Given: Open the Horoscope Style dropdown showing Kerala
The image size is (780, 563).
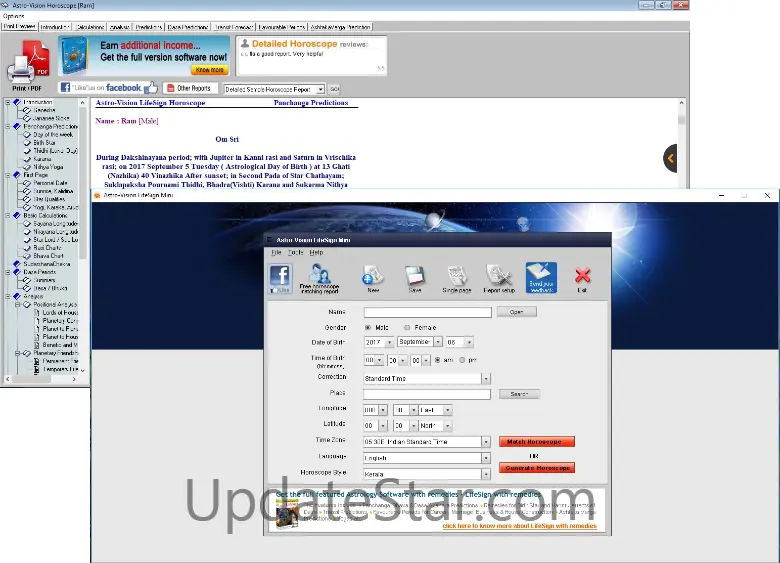Looking at the screenshot, I should 486,474.
